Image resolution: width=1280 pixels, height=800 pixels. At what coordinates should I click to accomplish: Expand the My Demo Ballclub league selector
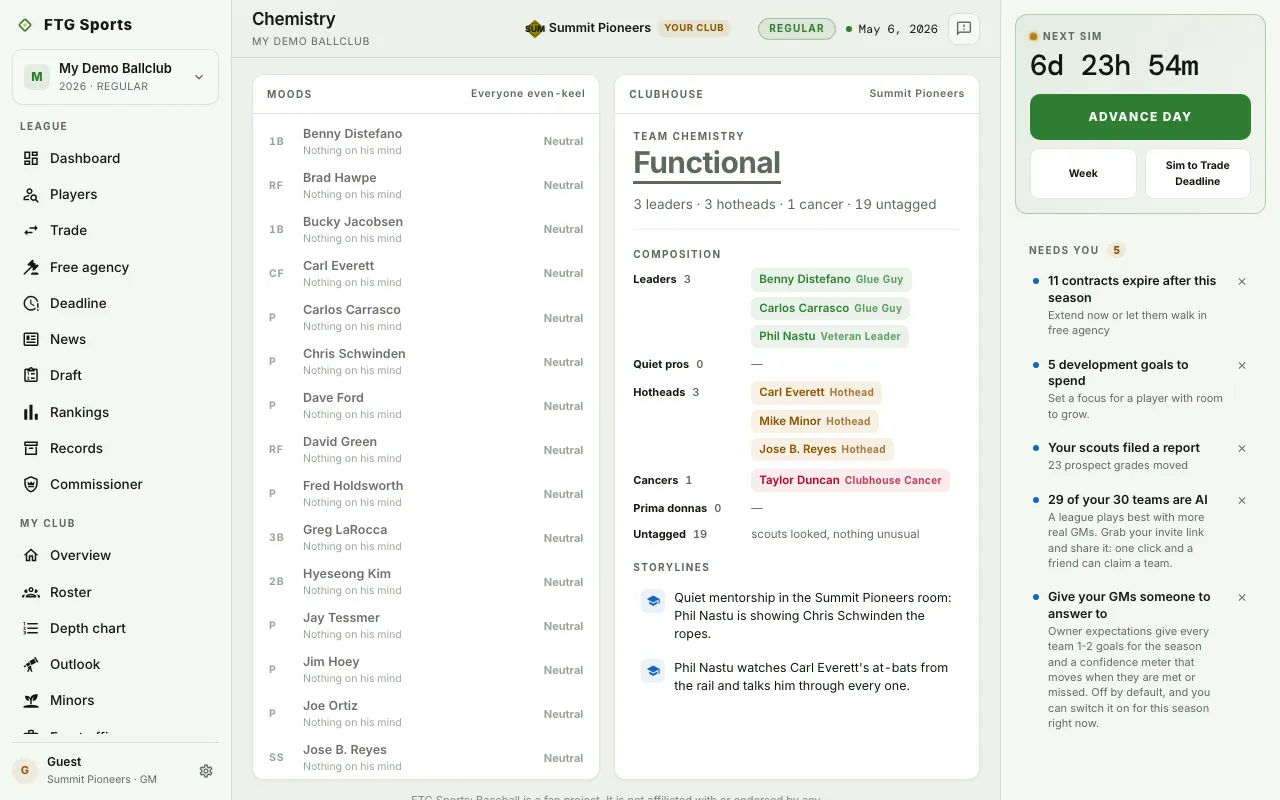[x=115, y=77]
